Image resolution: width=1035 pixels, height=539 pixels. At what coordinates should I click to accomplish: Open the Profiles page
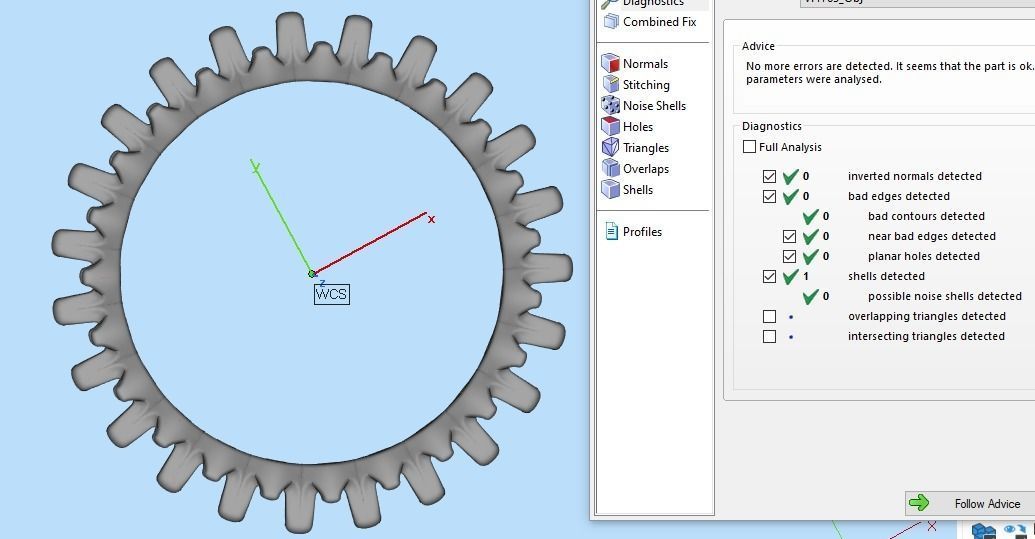click(633, 232)
